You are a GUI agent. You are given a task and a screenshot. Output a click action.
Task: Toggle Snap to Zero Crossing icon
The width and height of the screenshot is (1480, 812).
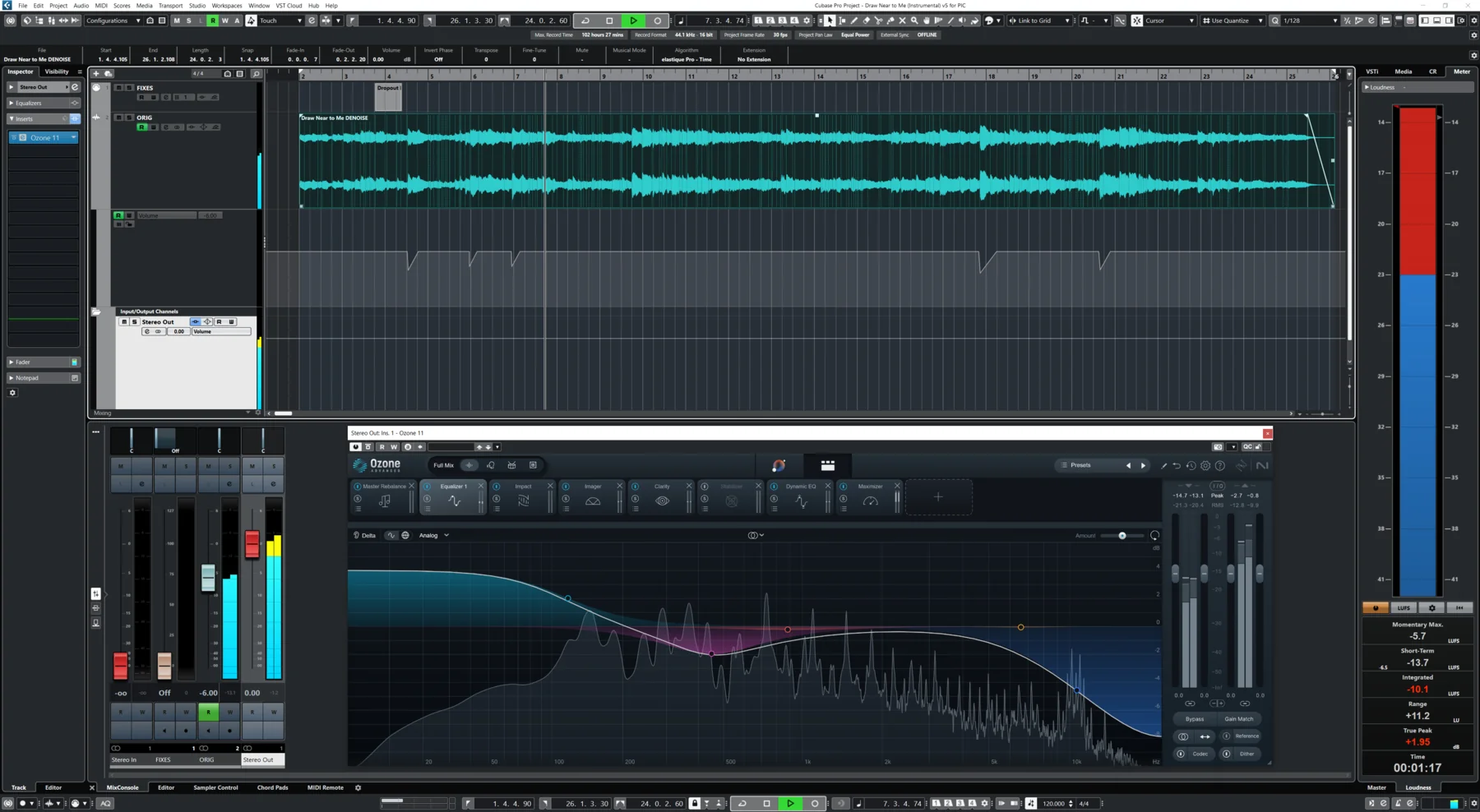point(1120,21)
